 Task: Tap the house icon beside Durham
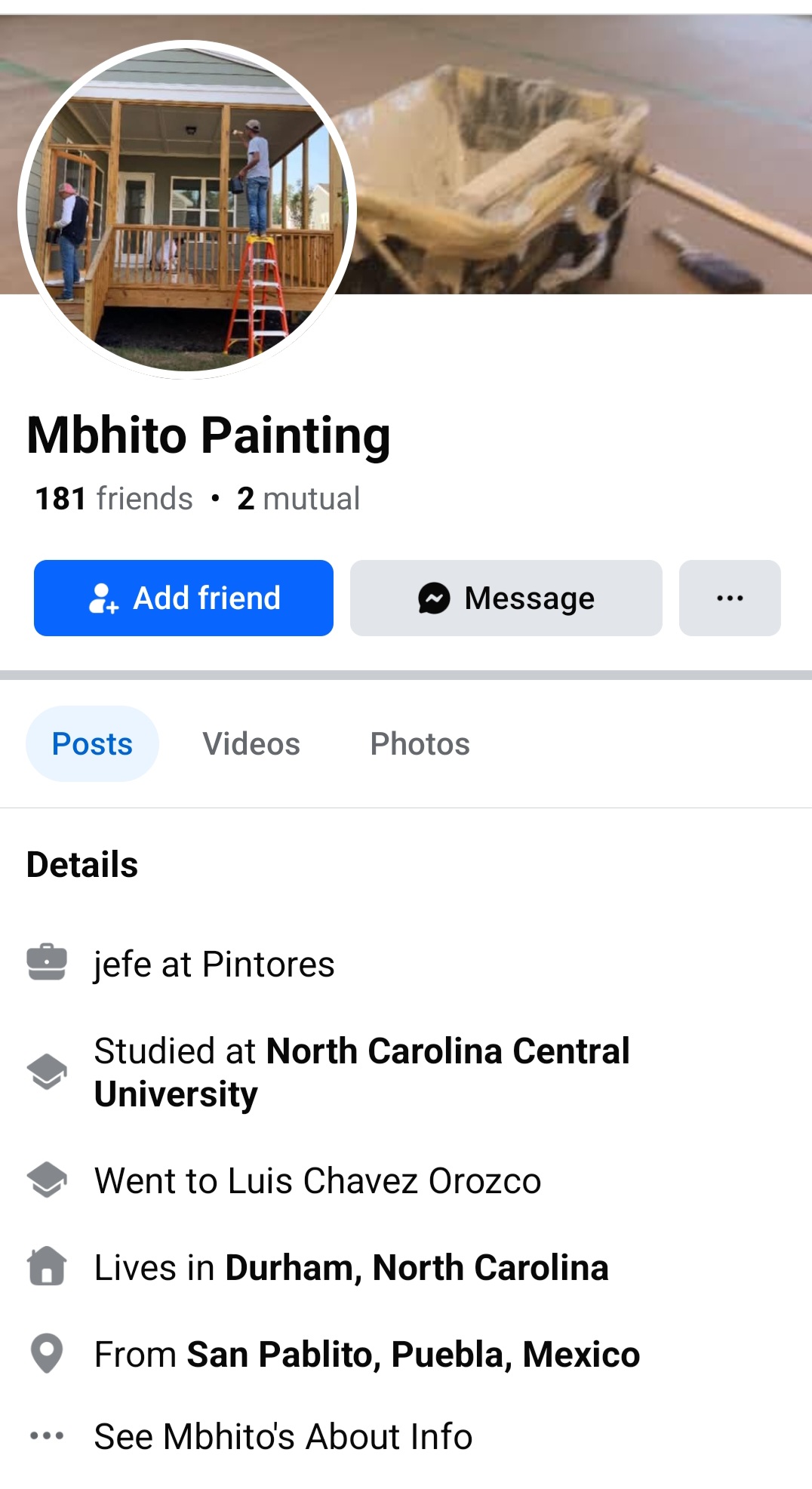[x=47, y=1266]
